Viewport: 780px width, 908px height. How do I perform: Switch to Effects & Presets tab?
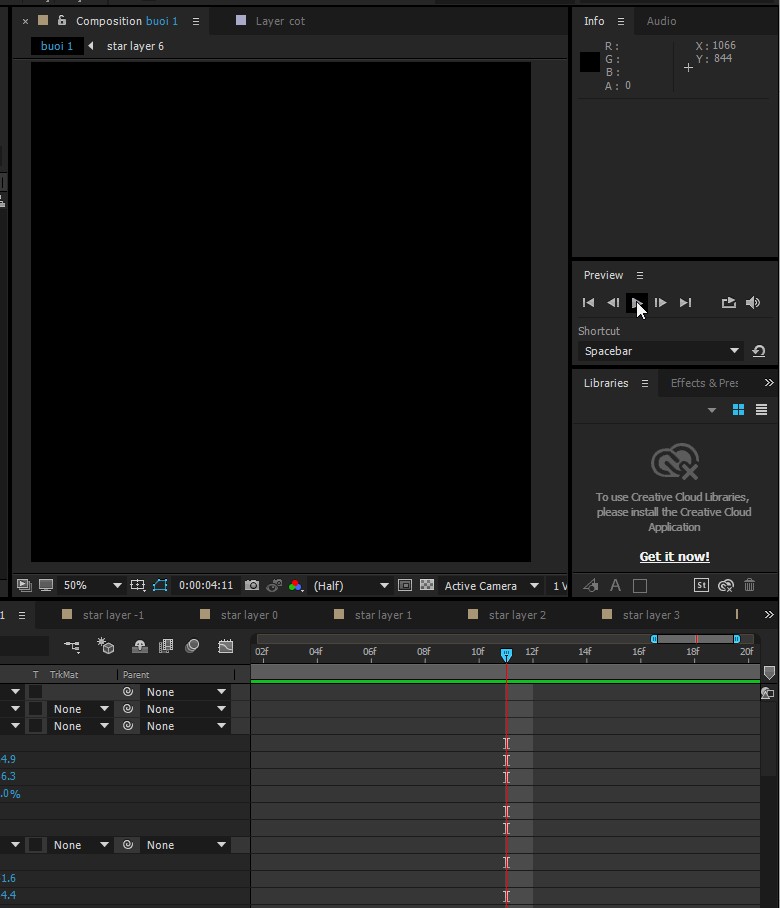click(704, 383)
